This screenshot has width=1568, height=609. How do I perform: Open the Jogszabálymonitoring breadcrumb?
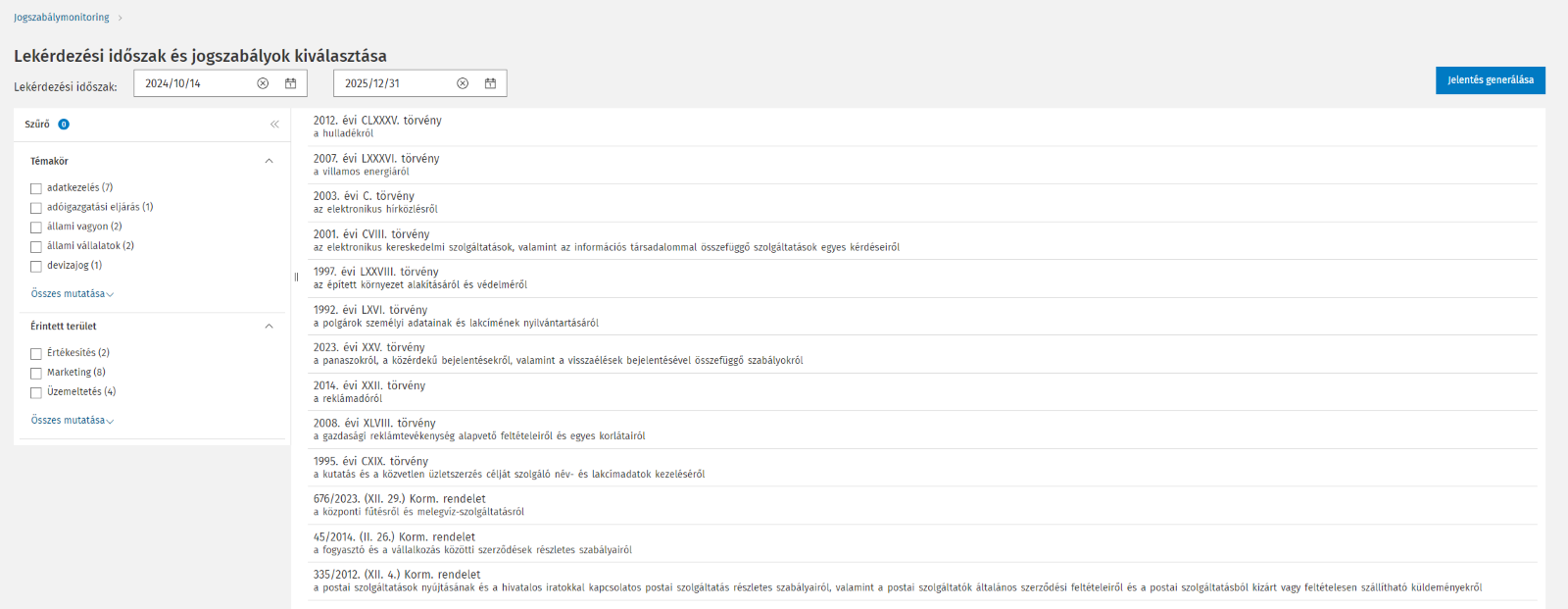(62, 18)
